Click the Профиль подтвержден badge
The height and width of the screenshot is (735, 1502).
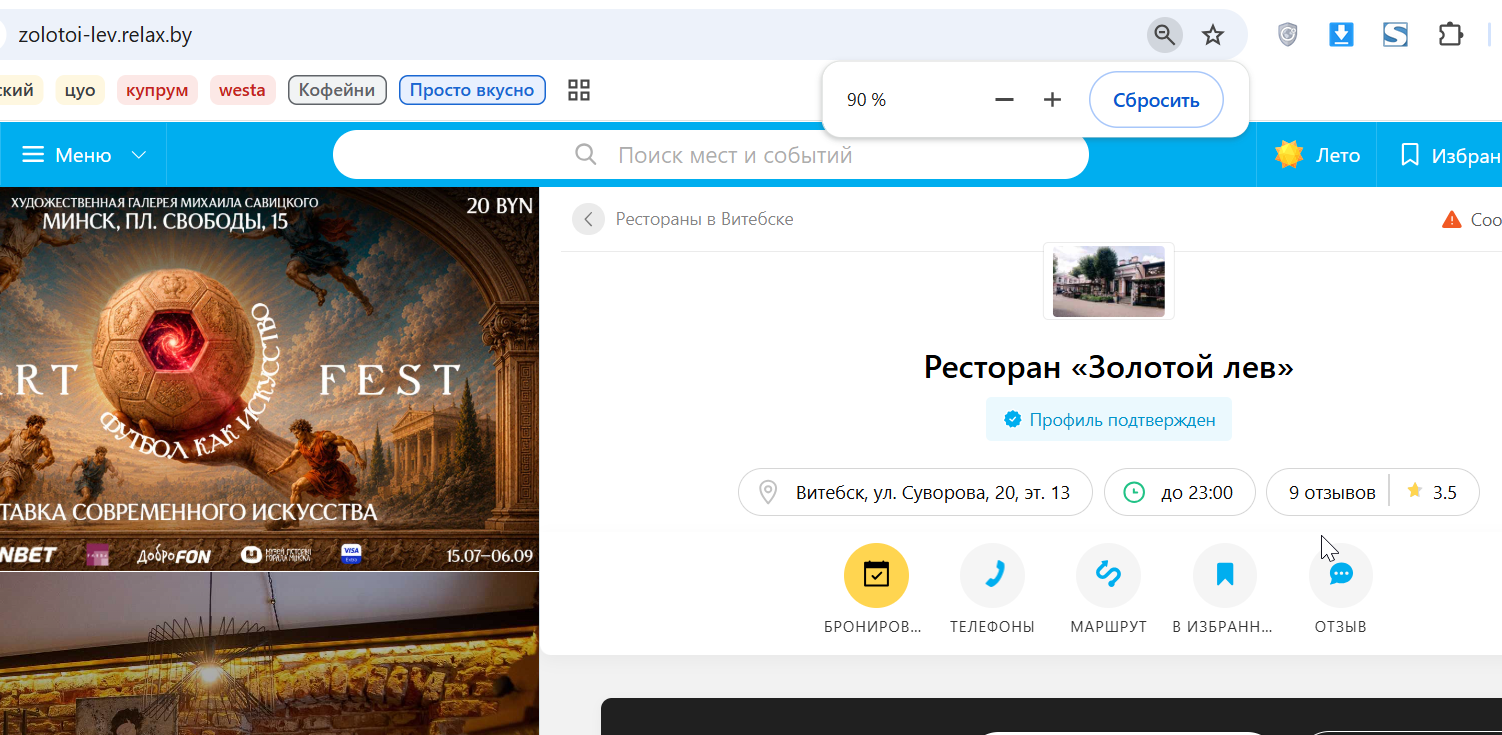[x=1109, y=419]
